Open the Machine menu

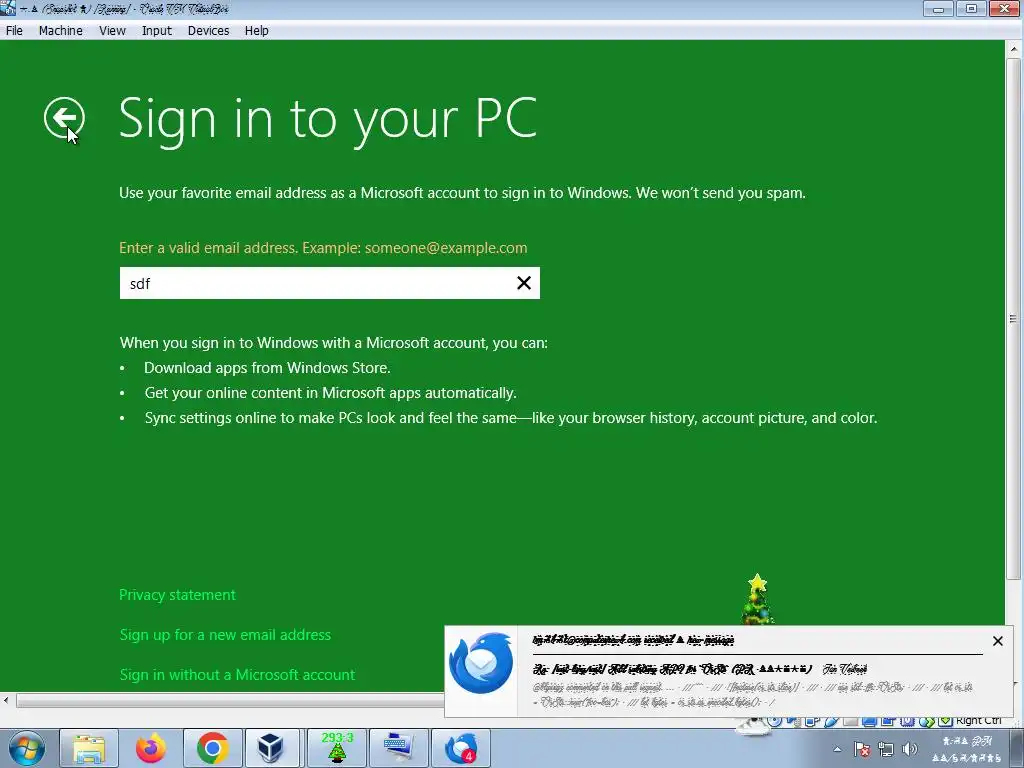(61, 31)
